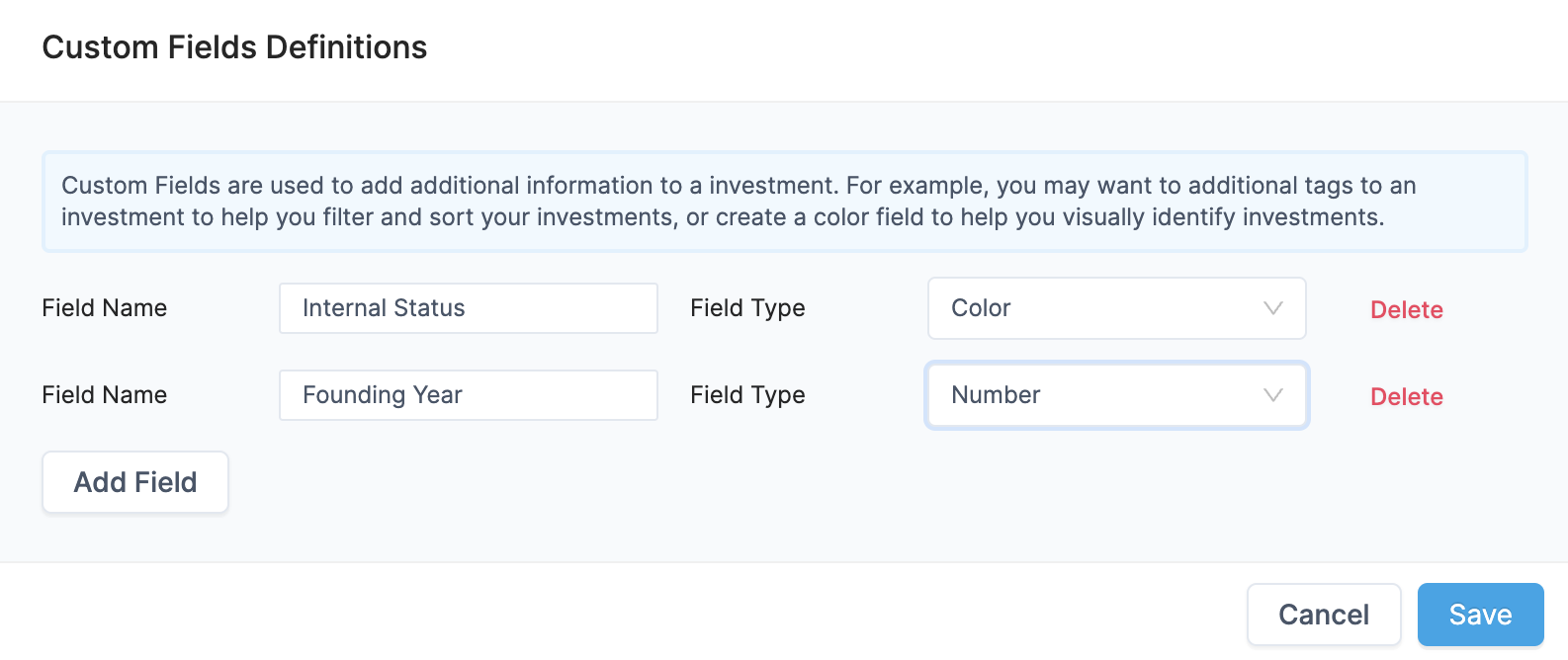Click the chevron arrow in the Color dropdown

(1272, 308)
